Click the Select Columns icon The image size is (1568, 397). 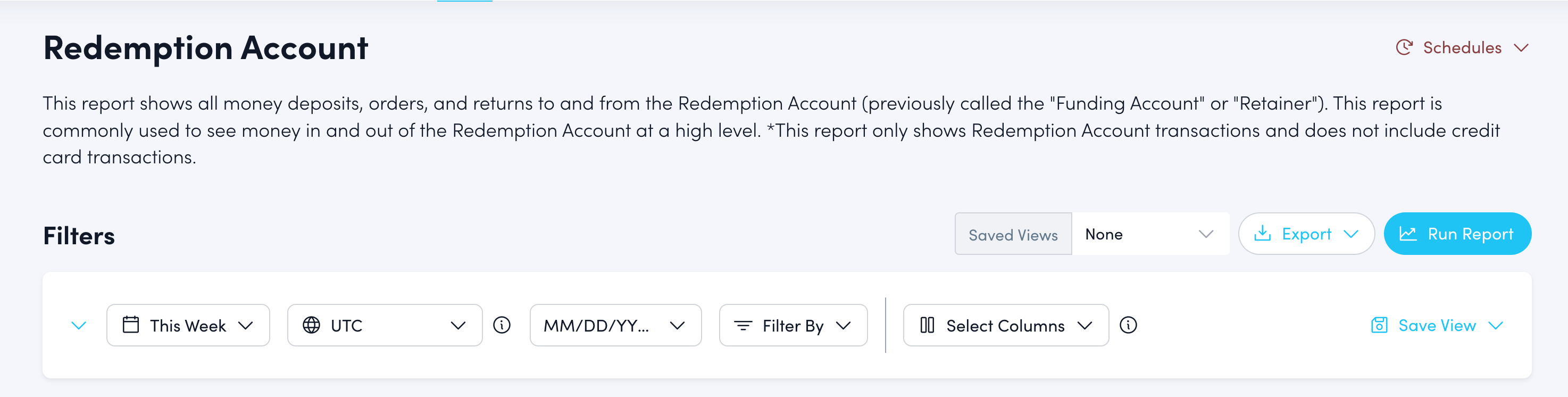point(927,325)
